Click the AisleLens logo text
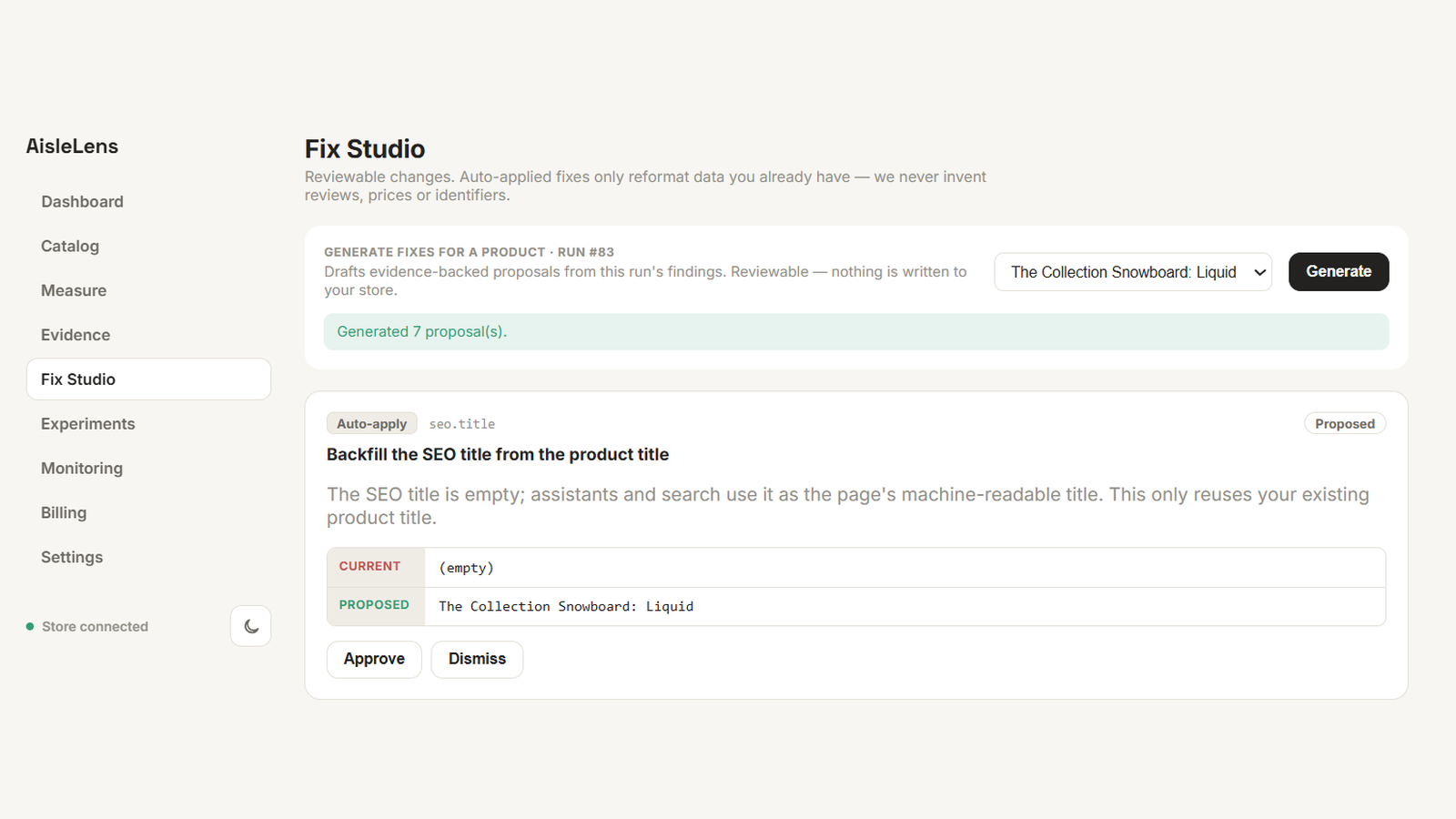Image resolution: width=1456 pixels, height=819 pixels. 72,147
